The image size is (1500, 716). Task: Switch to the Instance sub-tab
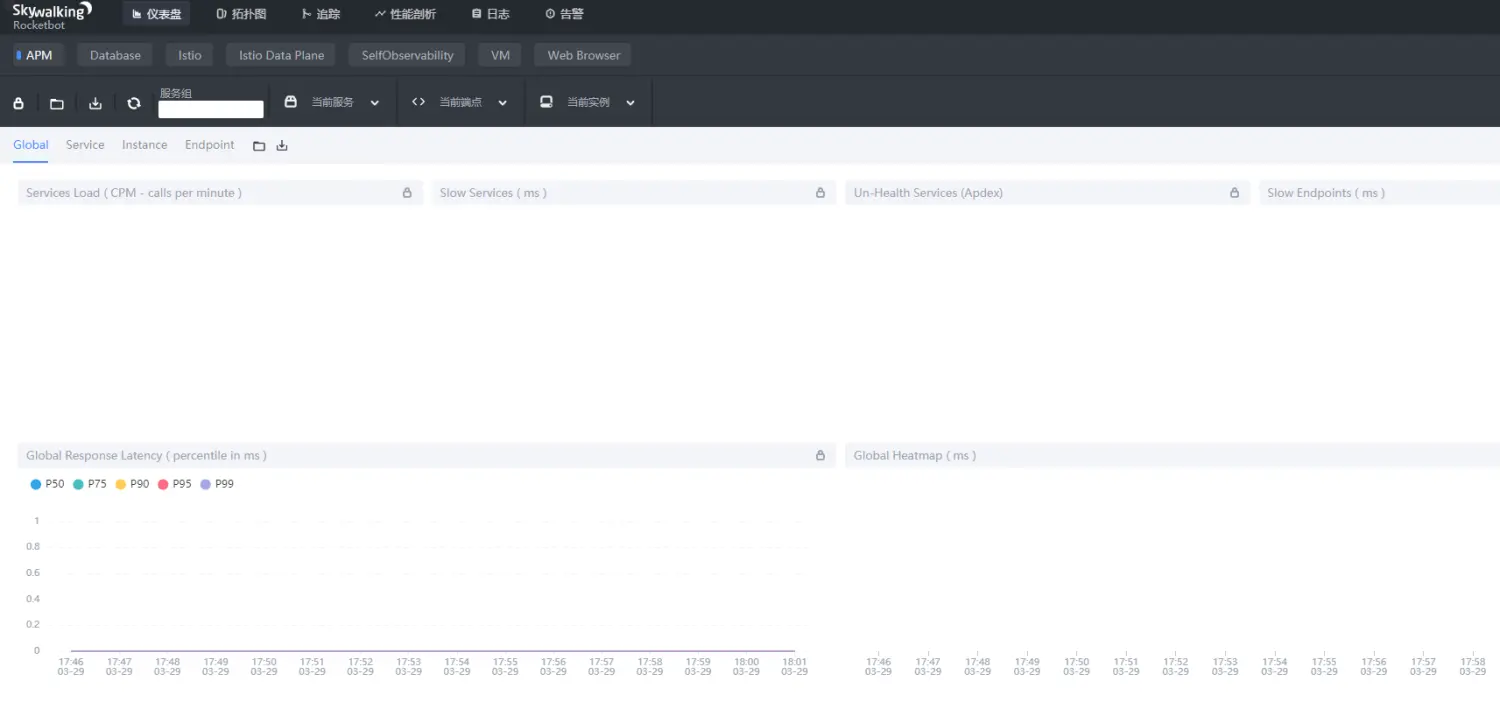click(144, 145)
